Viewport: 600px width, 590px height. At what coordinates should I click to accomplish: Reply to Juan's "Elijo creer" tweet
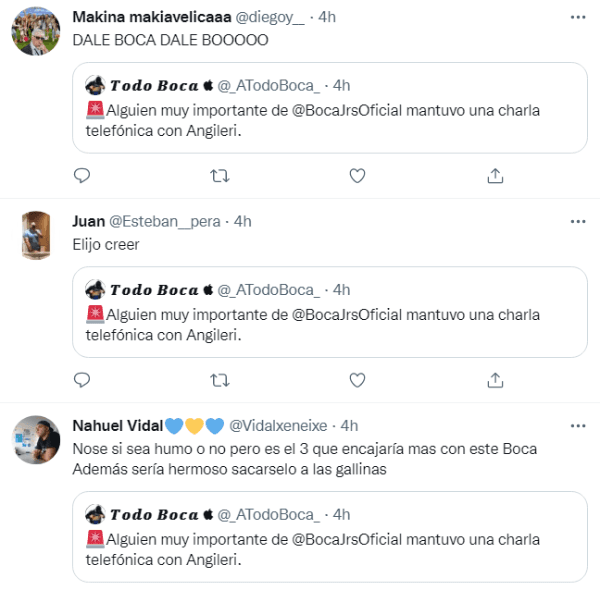(x=82, y=380)
